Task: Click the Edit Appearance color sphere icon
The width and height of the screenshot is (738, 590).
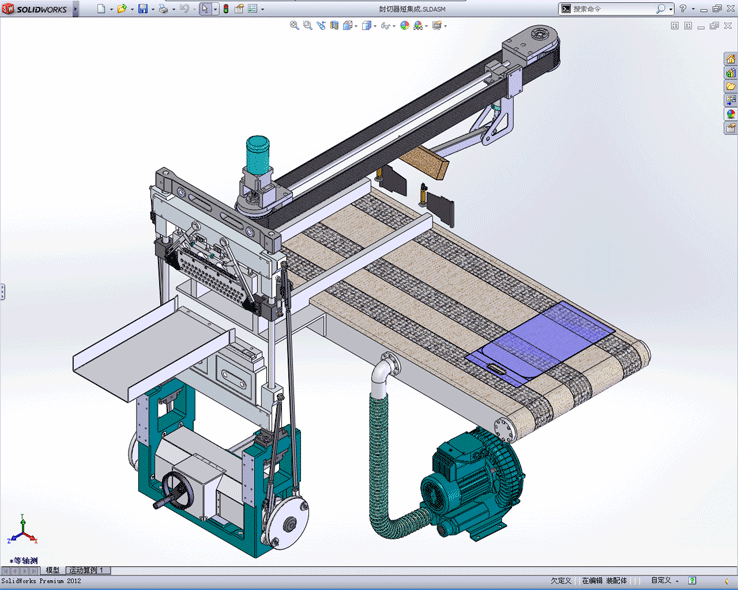Action: [x=405, y=26]
